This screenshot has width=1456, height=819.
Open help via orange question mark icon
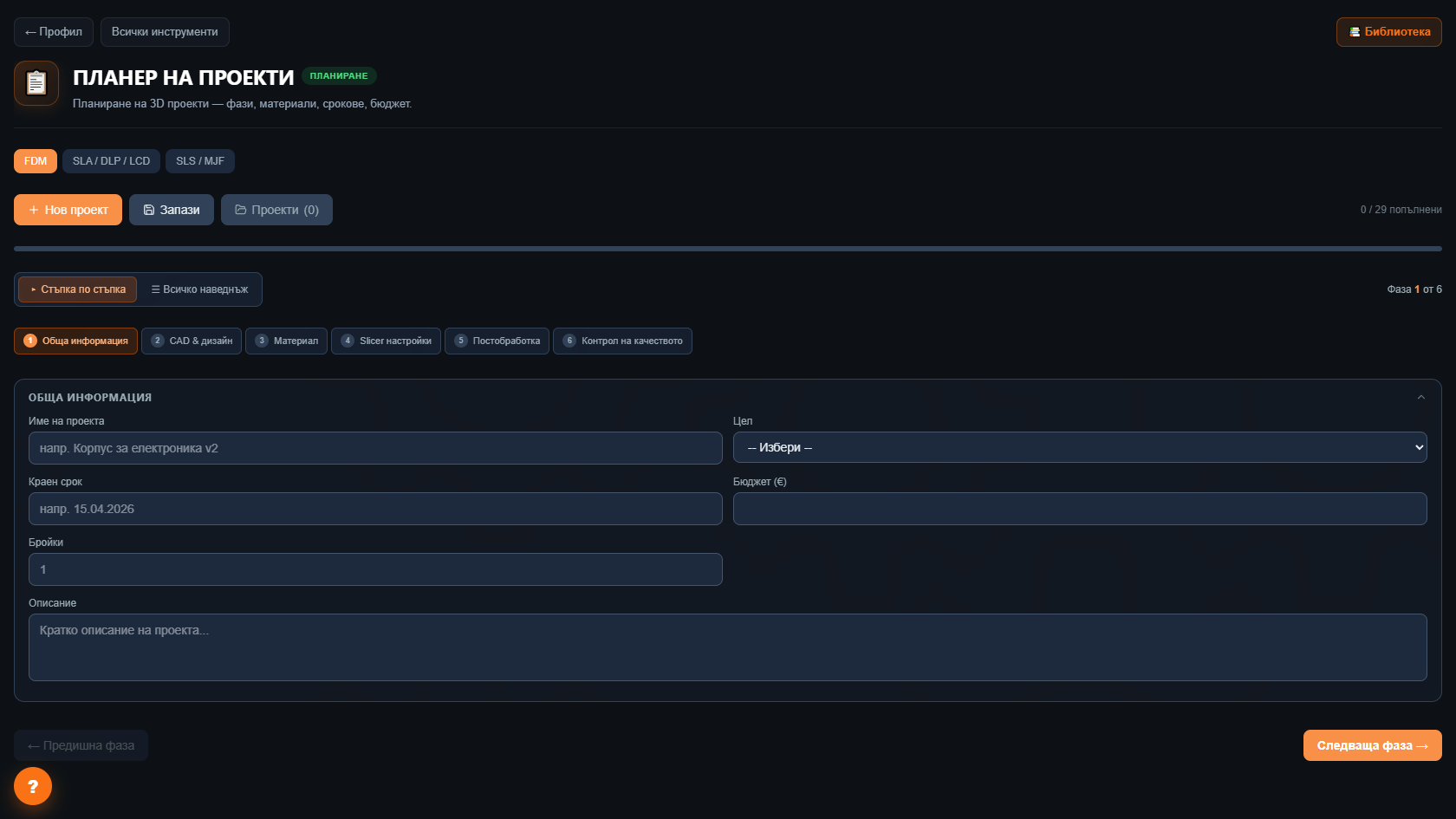(x=33, y=786)
